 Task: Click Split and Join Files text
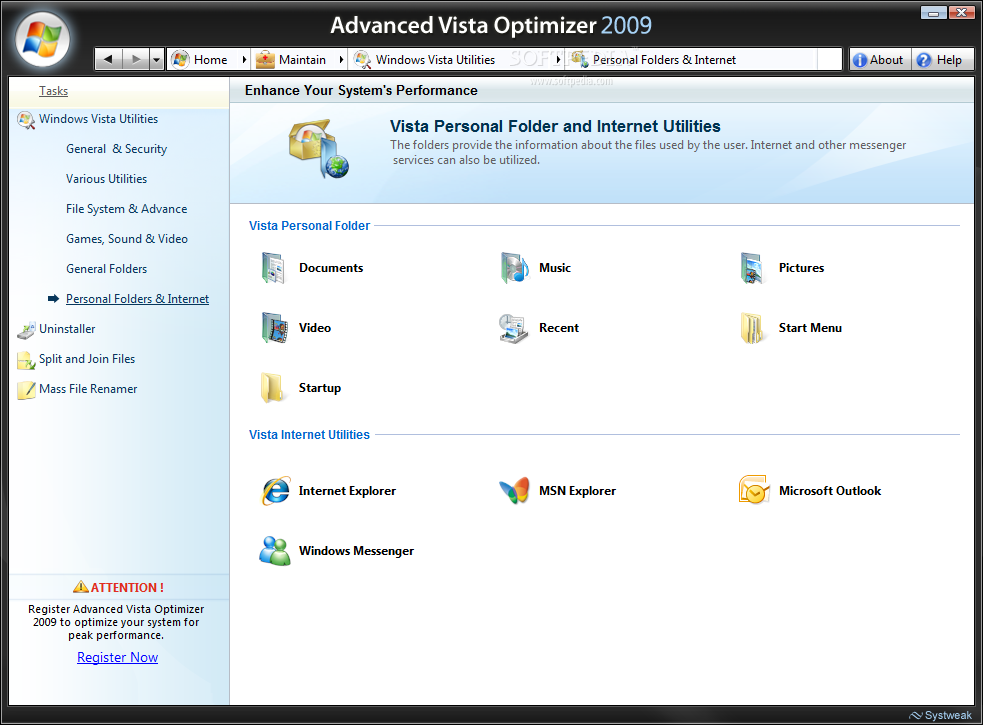[x=87, y=359]
